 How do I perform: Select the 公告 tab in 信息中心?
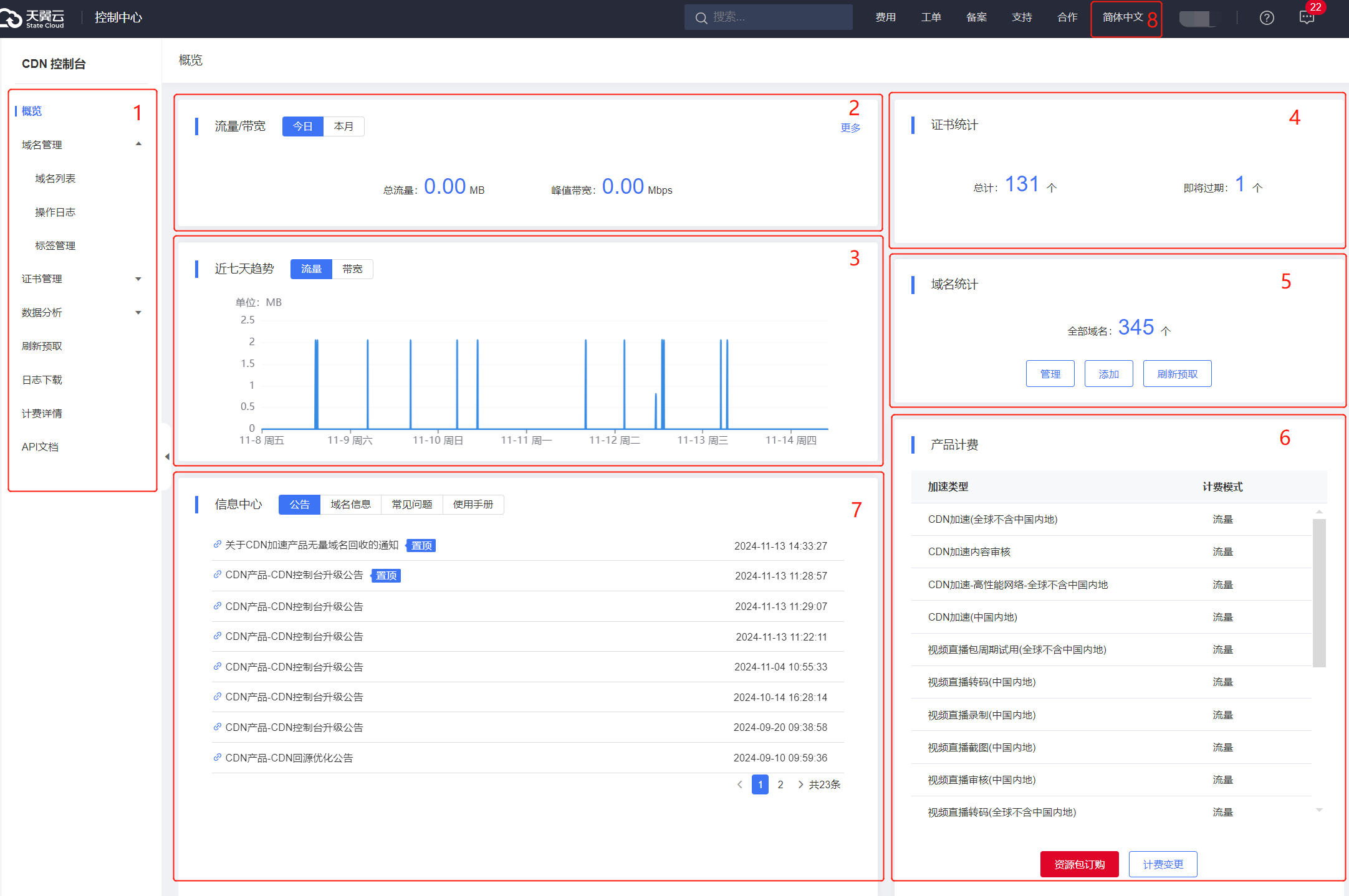(299, 505)
